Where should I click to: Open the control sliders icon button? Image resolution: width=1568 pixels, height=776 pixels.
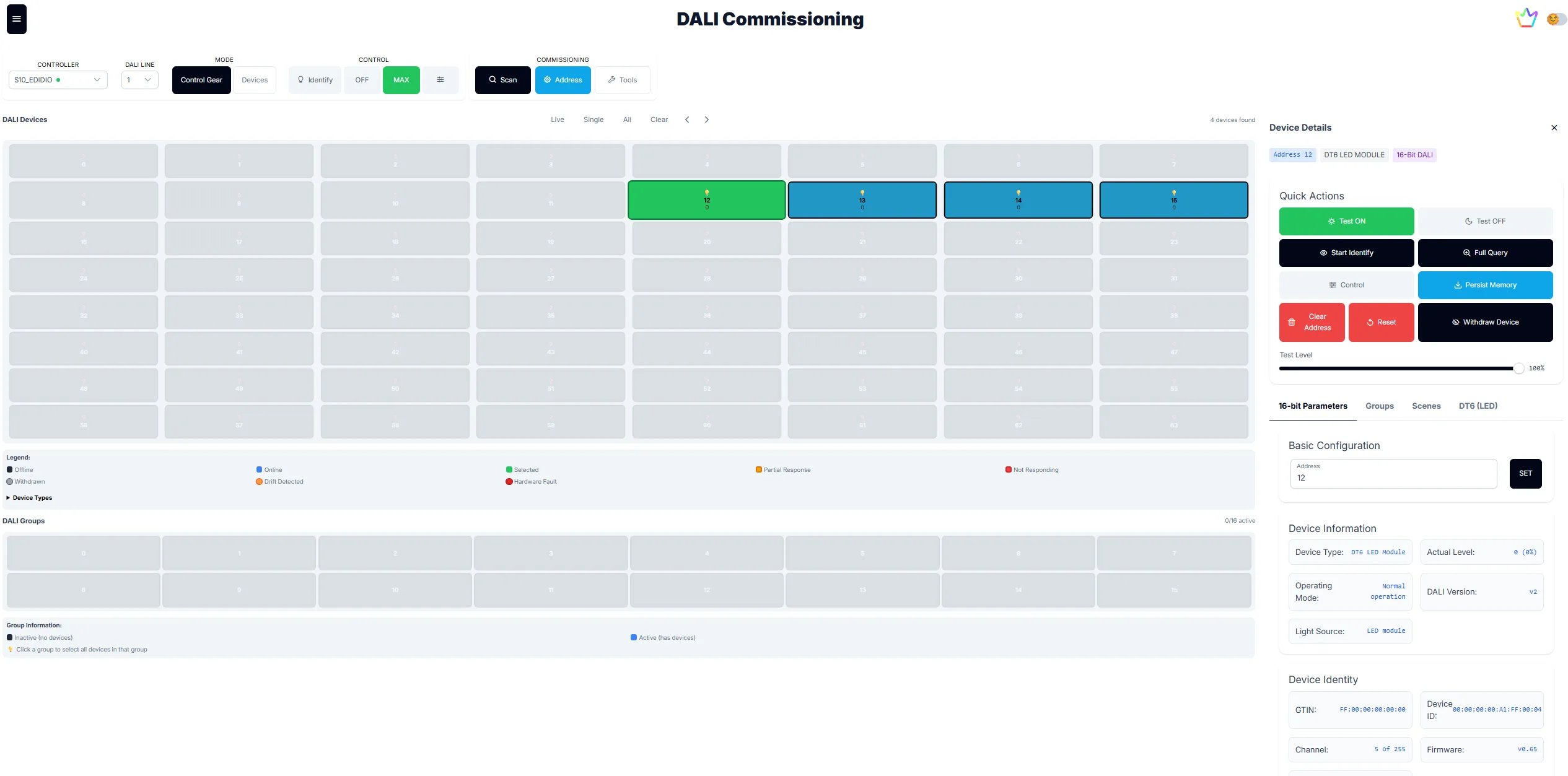440,80
